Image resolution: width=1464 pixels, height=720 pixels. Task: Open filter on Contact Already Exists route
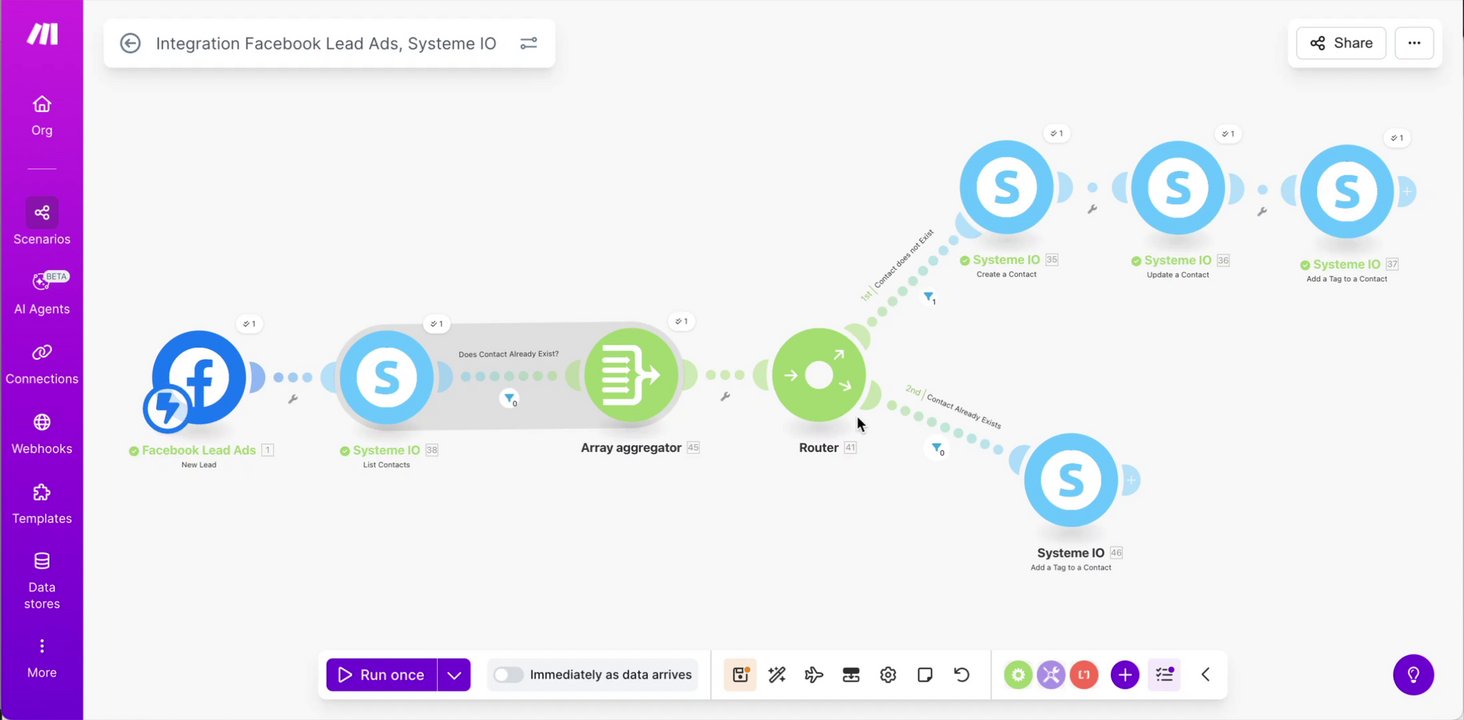point(937,449)
